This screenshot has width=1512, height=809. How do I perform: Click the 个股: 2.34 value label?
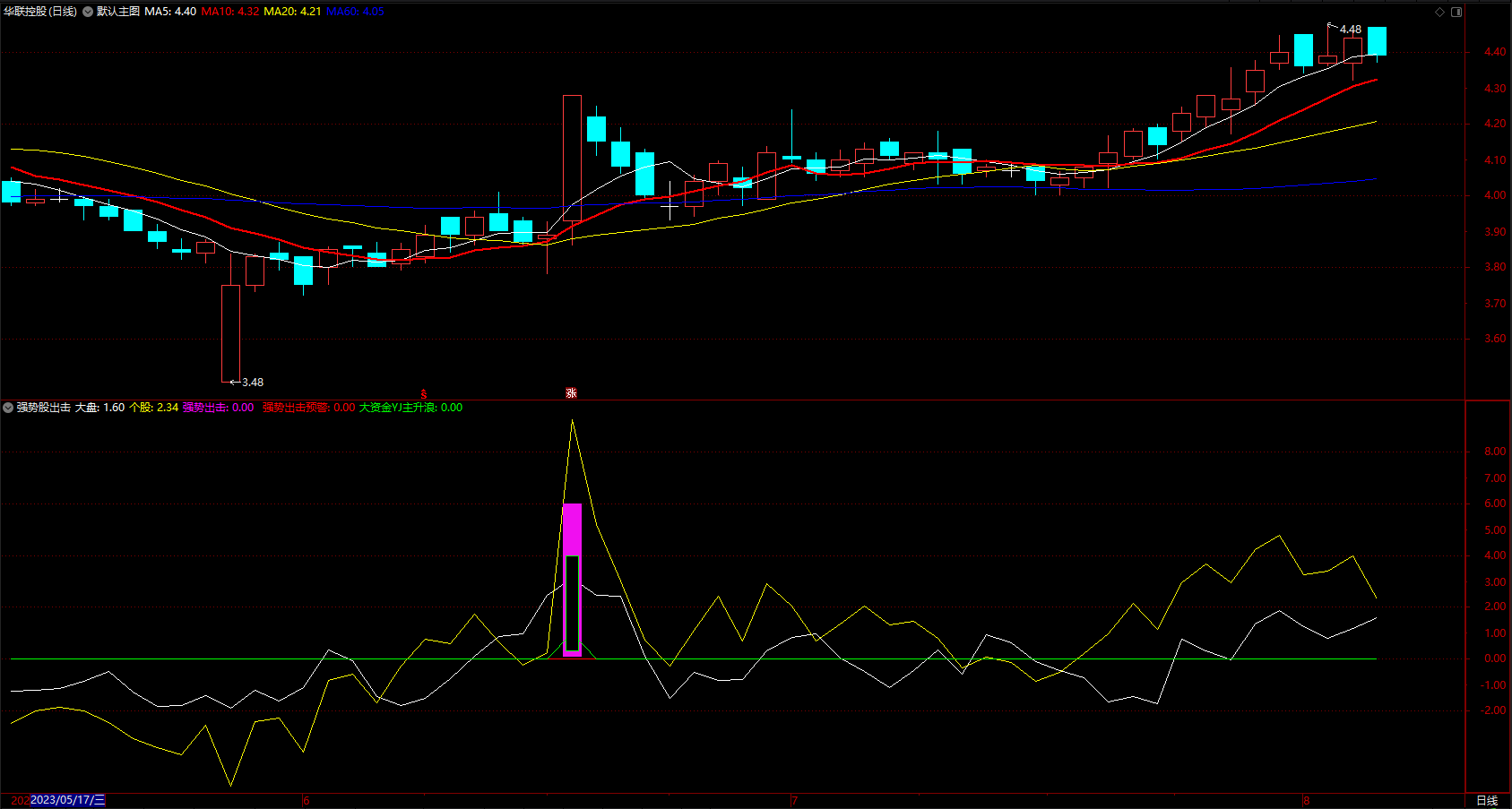[x=154, y=408]
